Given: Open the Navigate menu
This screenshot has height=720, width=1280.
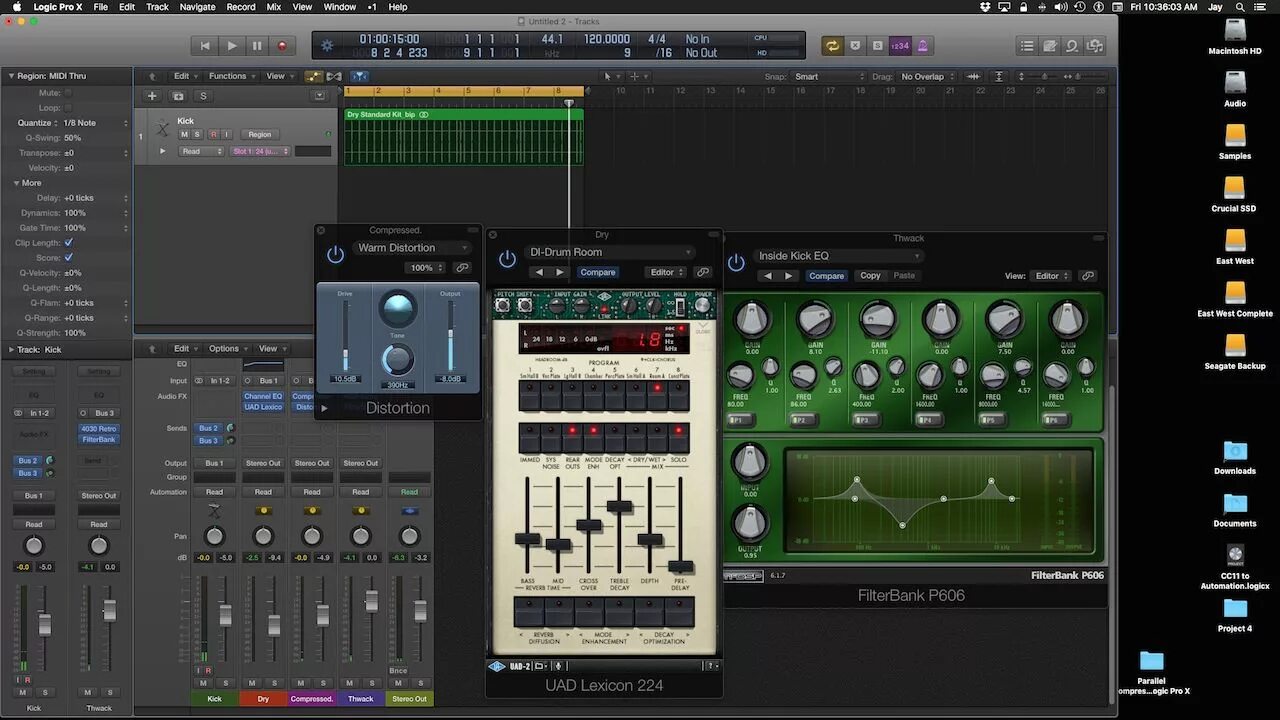Looking at the screenshot, I should (197, 7).
